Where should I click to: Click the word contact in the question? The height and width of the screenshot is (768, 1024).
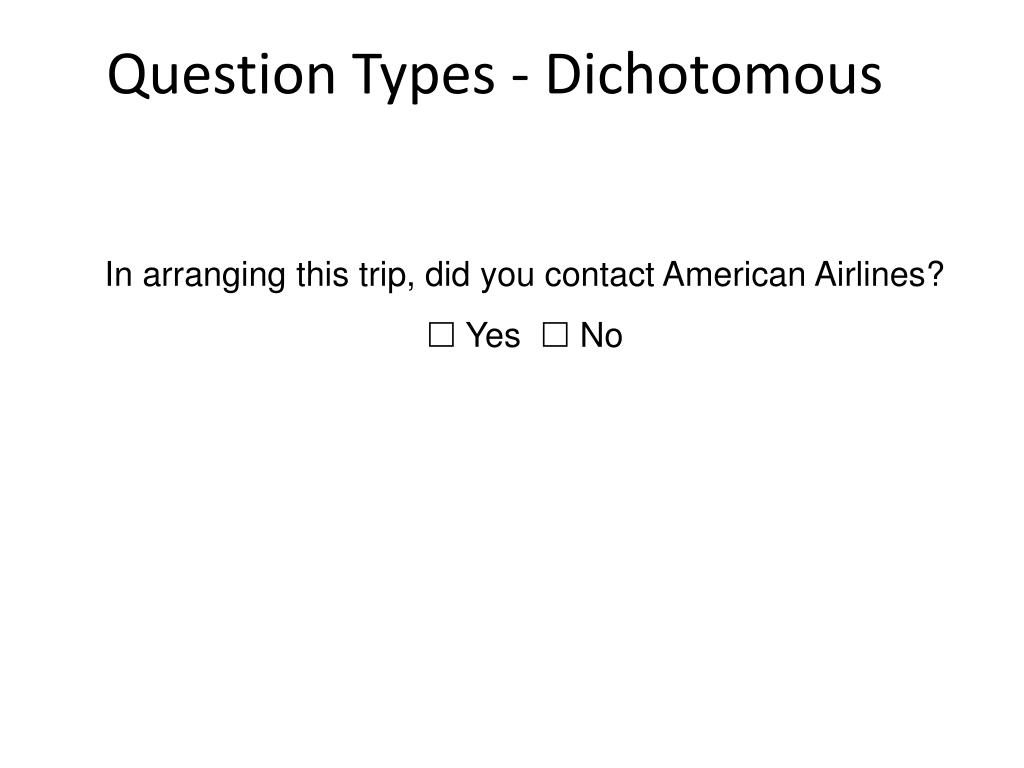(x=600, y=275)
